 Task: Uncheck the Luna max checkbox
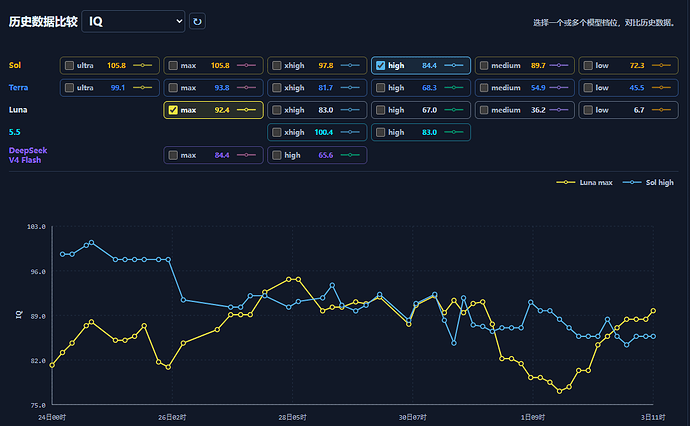tap(173, 110)
